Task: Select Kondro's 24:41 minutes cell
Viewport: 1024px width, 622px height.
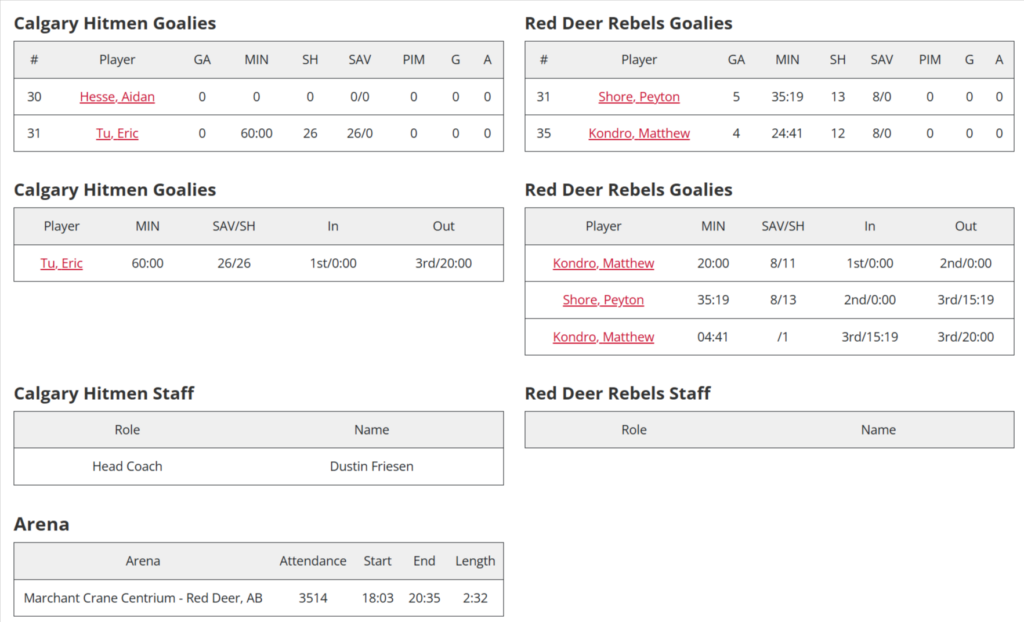Action: tap(787, 133)
